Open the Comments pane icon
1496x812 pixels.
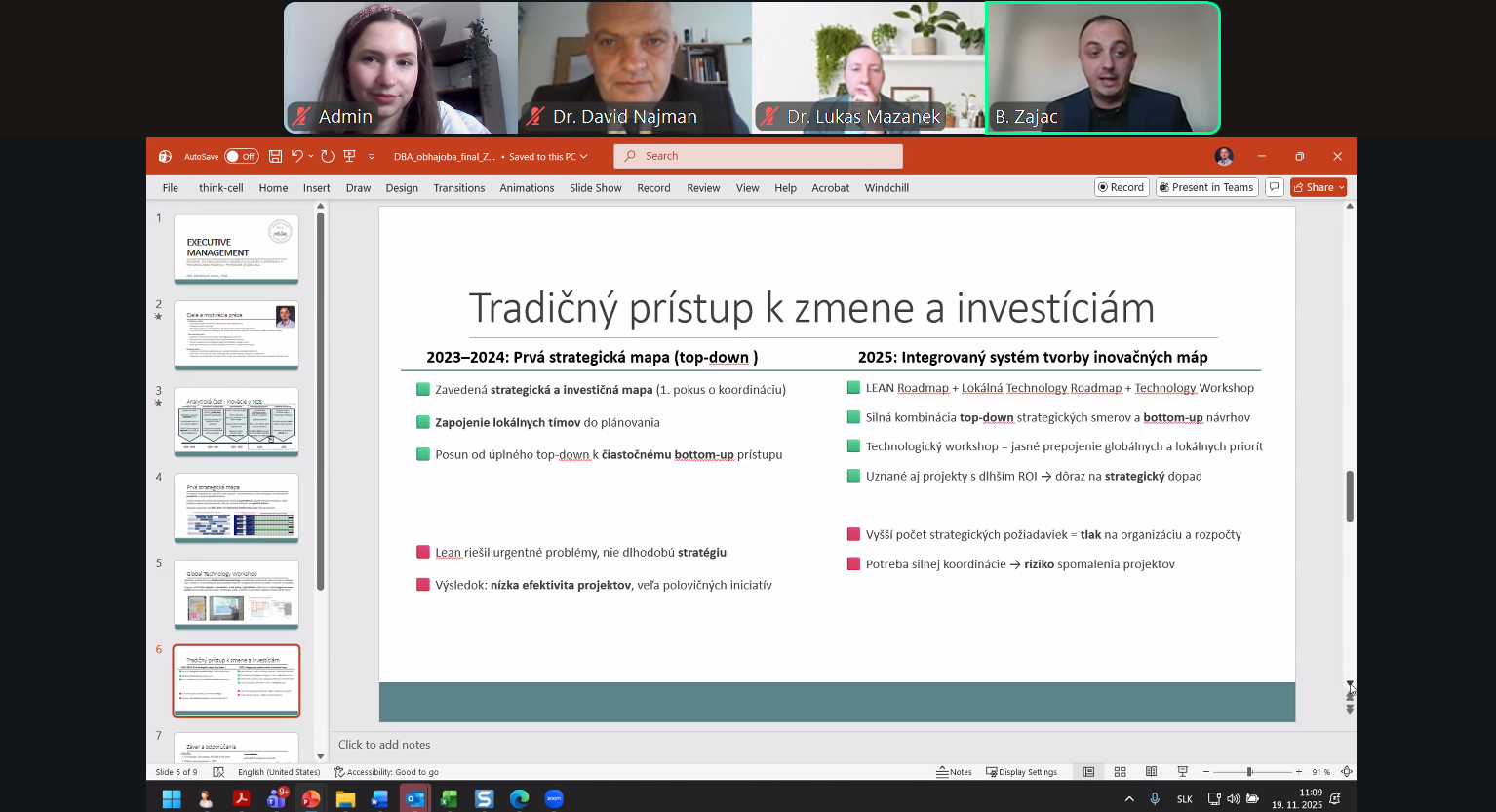1274,187
